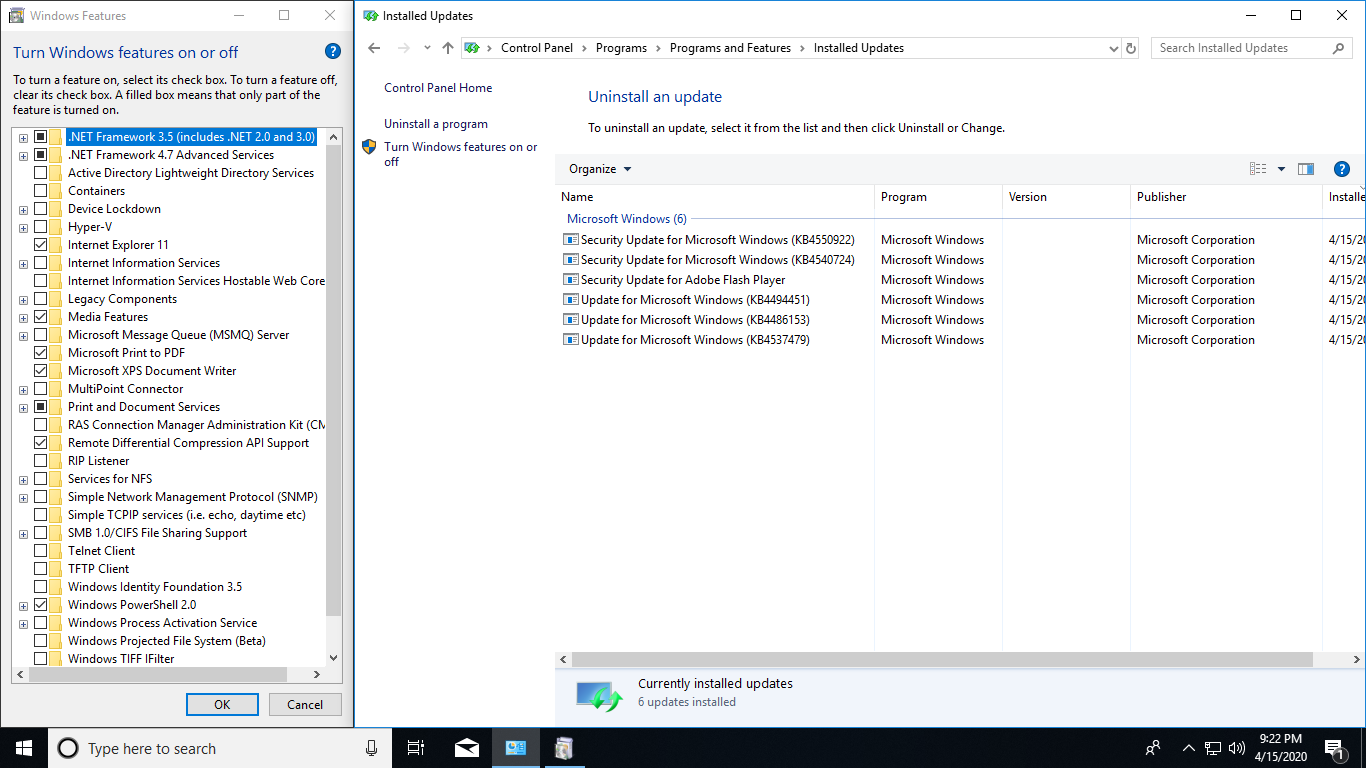Show hidden system tray icons
This screenshot has width=1366, height=768.
tap(1188, 748)
